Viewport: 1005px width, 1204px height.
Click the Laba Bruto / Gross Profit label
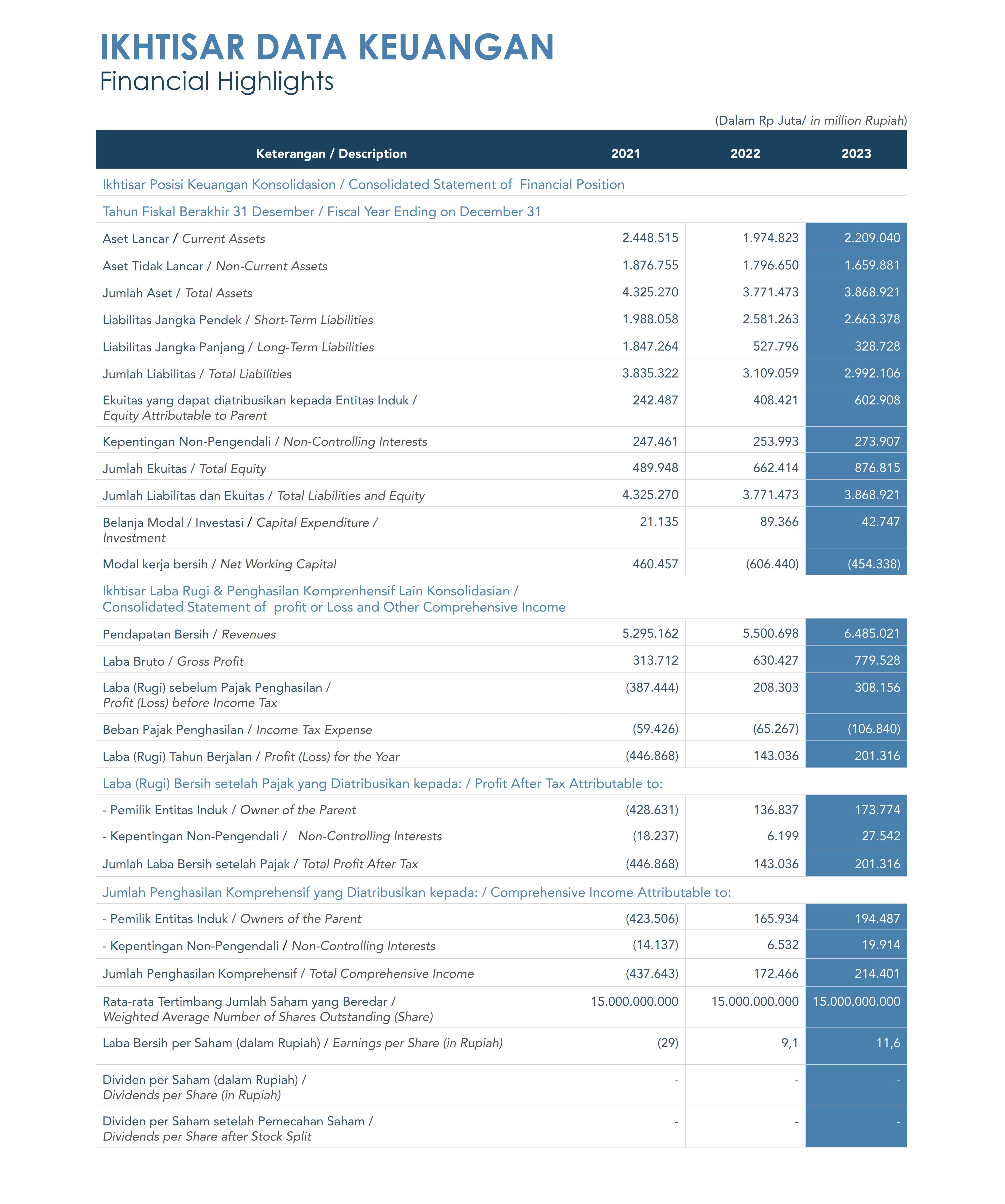(x=173, y=661)
